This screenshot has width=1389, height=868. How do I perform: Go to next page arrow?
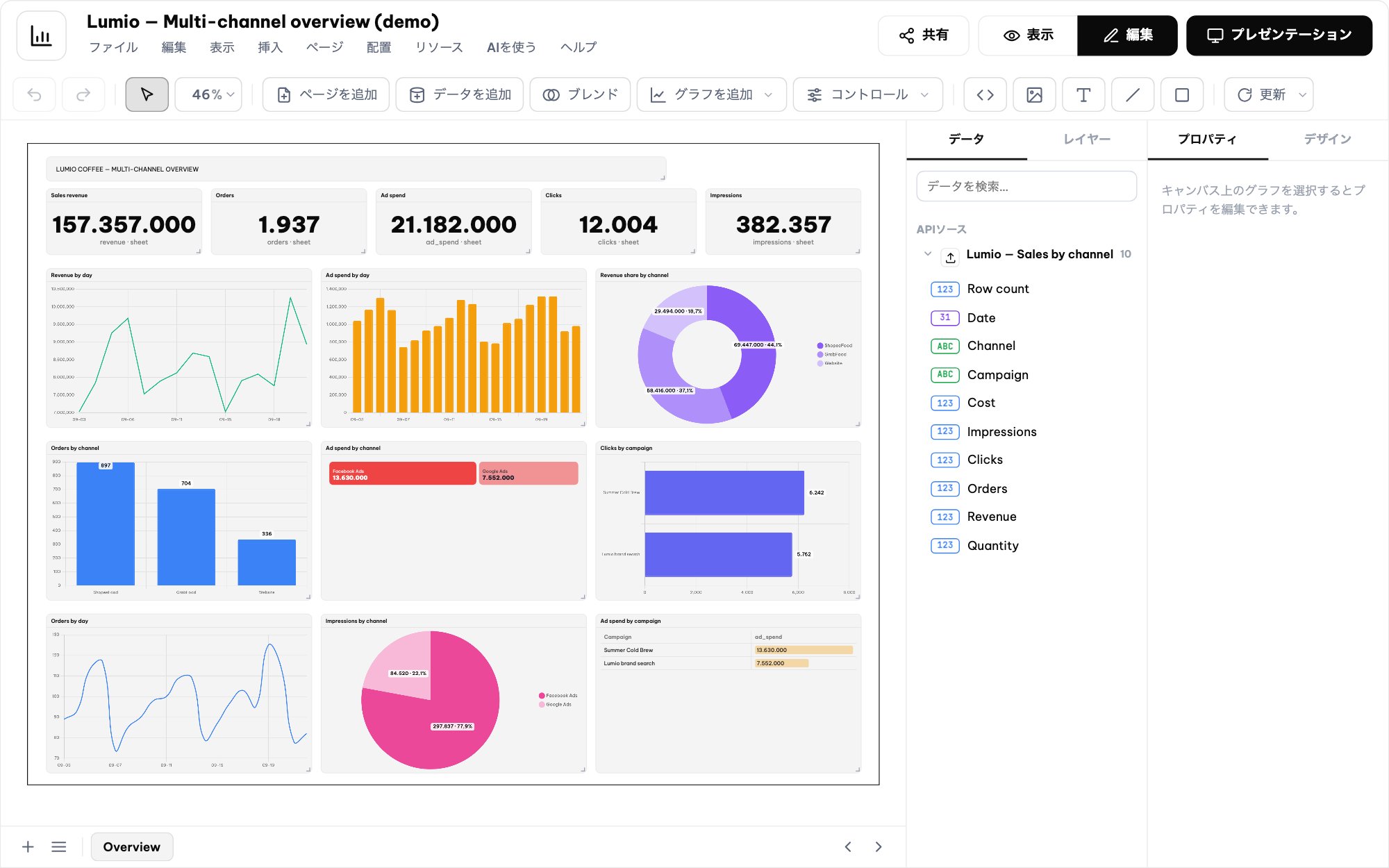tap(879, 846)
